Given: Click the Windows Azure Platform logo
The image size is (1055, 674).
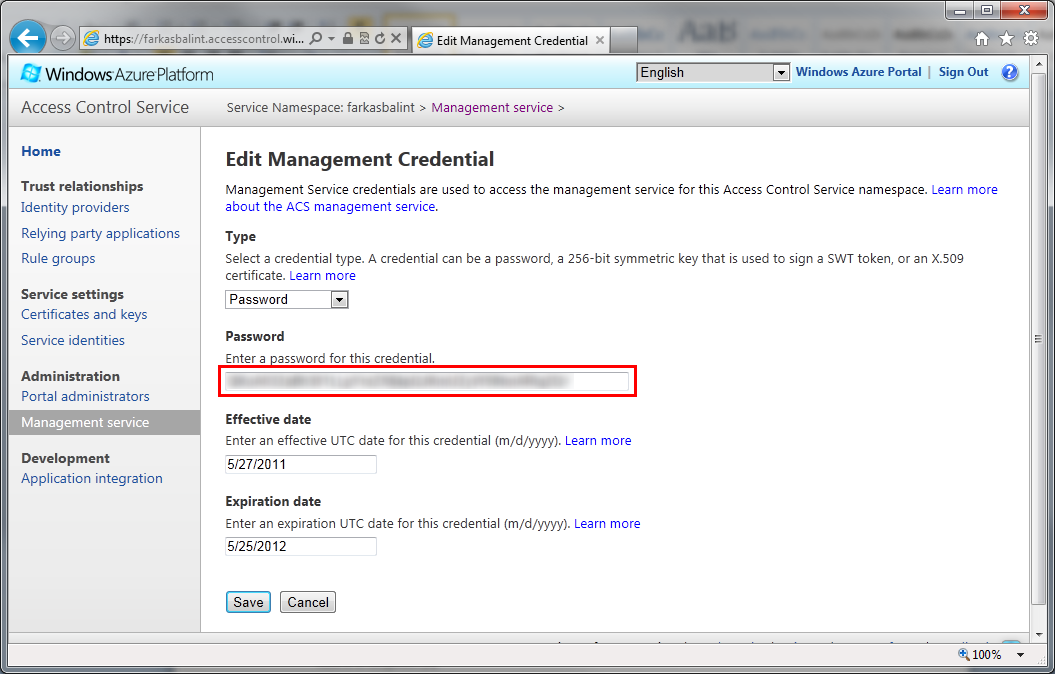Looking at the screenshot, I should [x=117, y=73].
